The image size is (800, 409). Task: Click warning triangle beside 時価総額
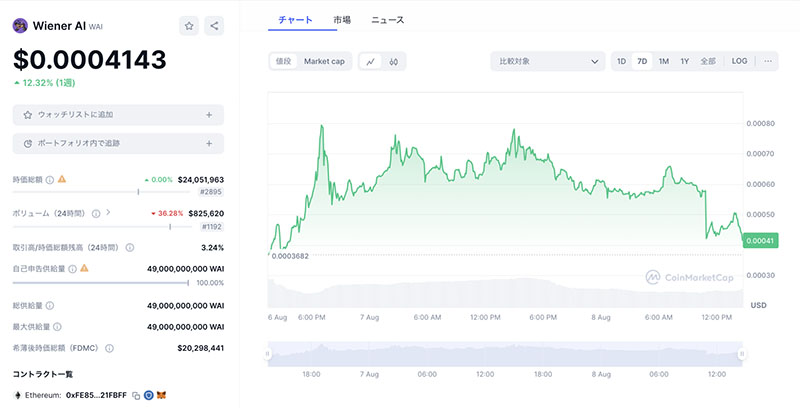[62, 179]
